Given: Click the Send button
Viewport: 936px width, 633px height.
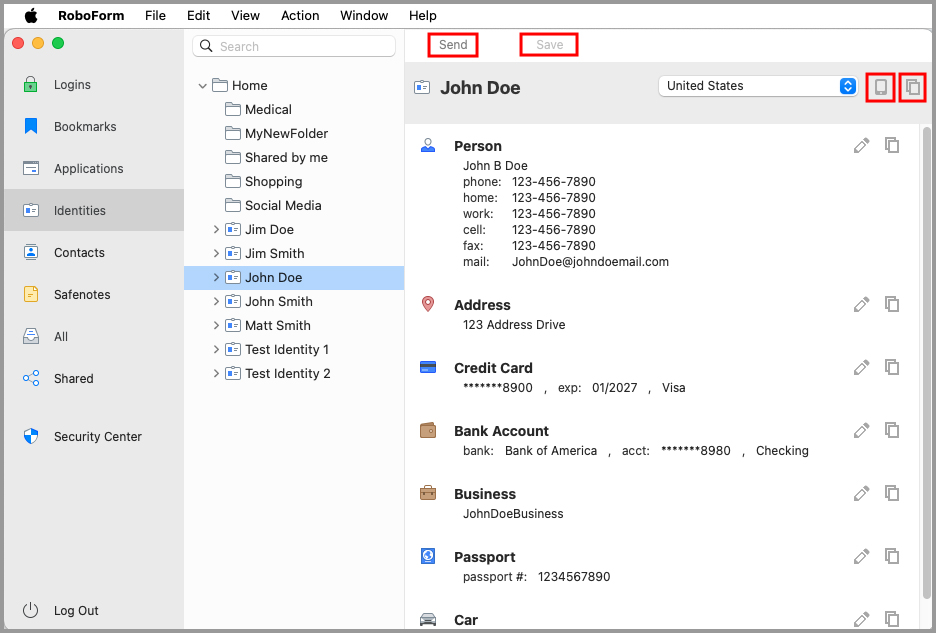Looking at the screenshot, I should coord(453,45).
